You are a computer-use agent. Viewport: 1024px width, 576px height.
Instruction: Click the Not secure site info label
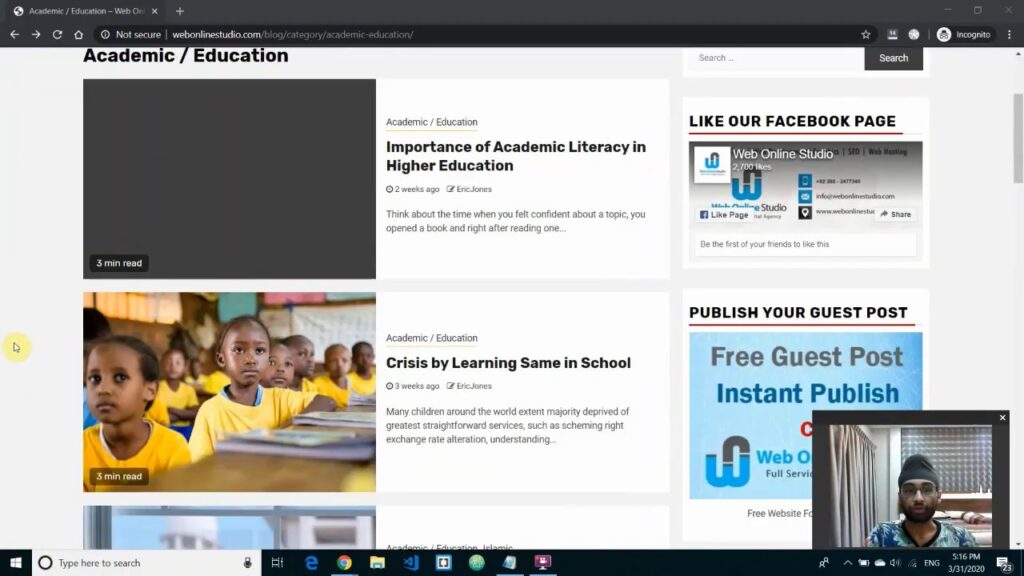[131, 35]
